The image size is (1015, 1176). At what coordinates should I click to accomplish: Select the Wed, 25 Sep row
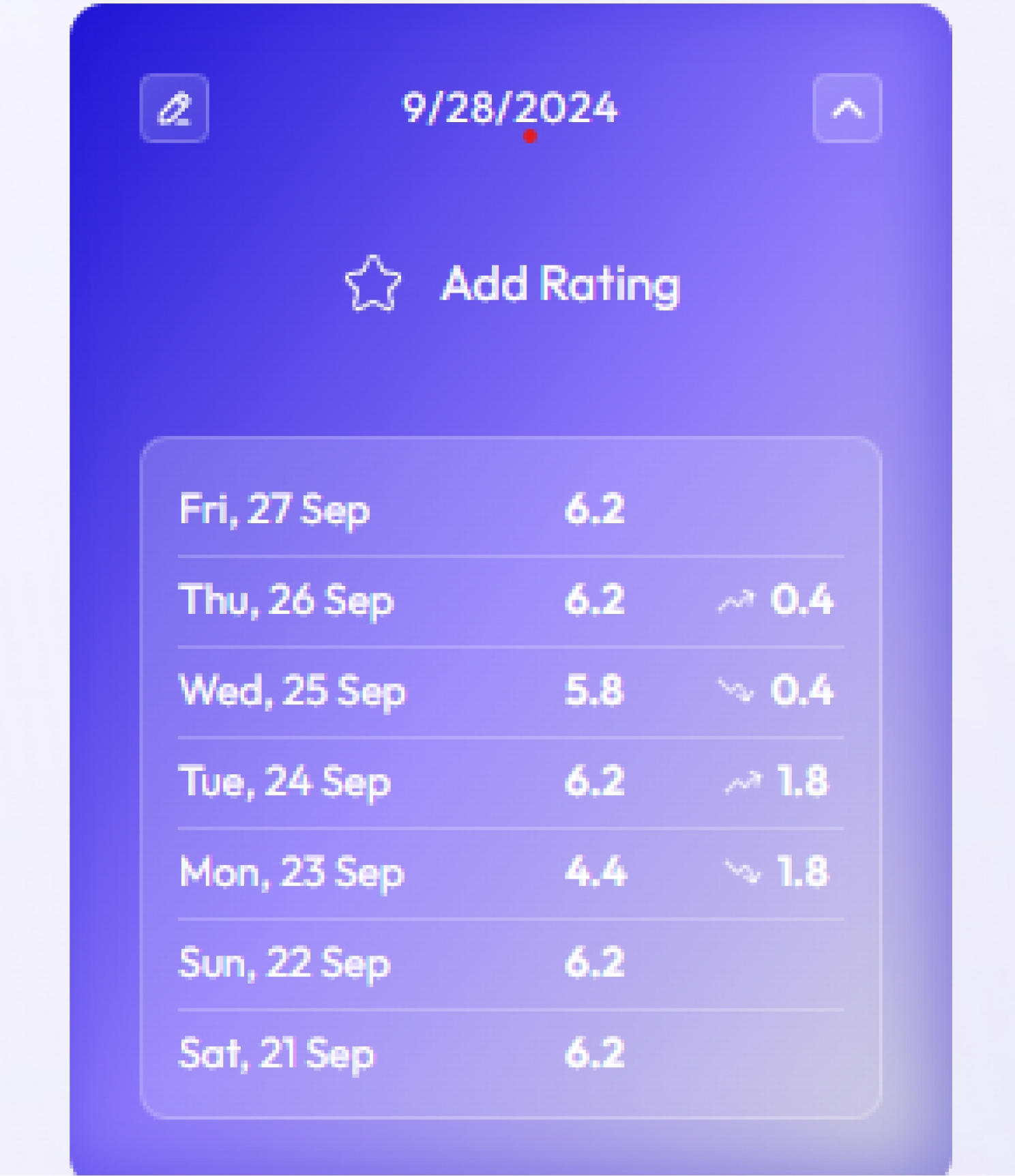pyautogui.click(x=510, y=692)
